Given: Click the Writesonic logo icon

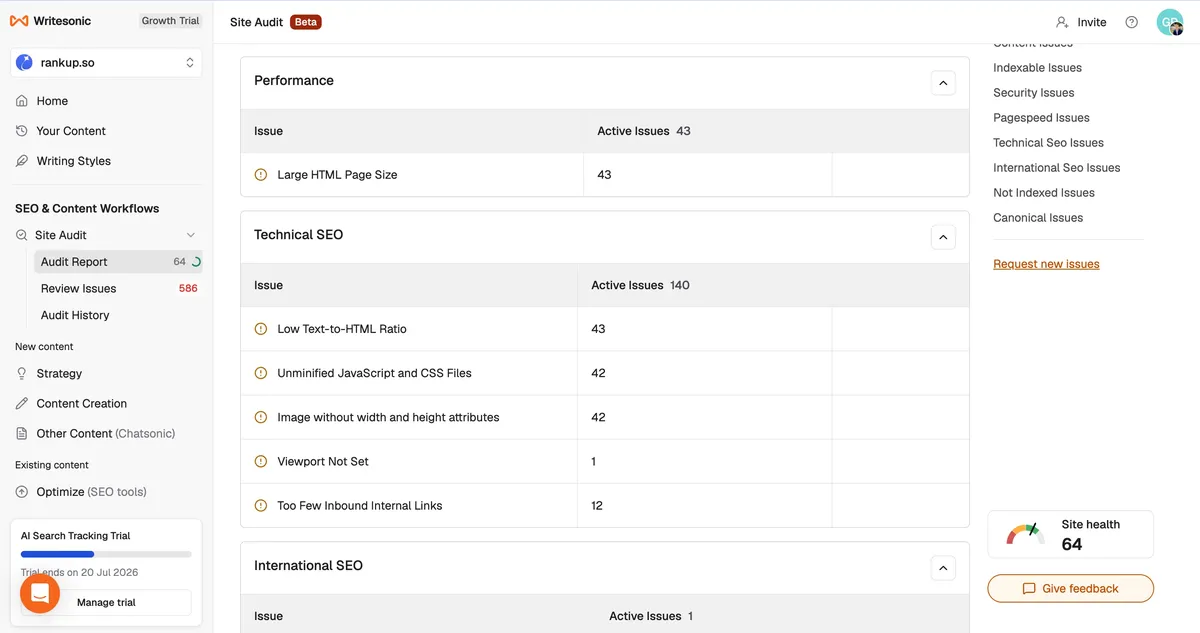Looking at the screenshot, I should click(19, 21).
